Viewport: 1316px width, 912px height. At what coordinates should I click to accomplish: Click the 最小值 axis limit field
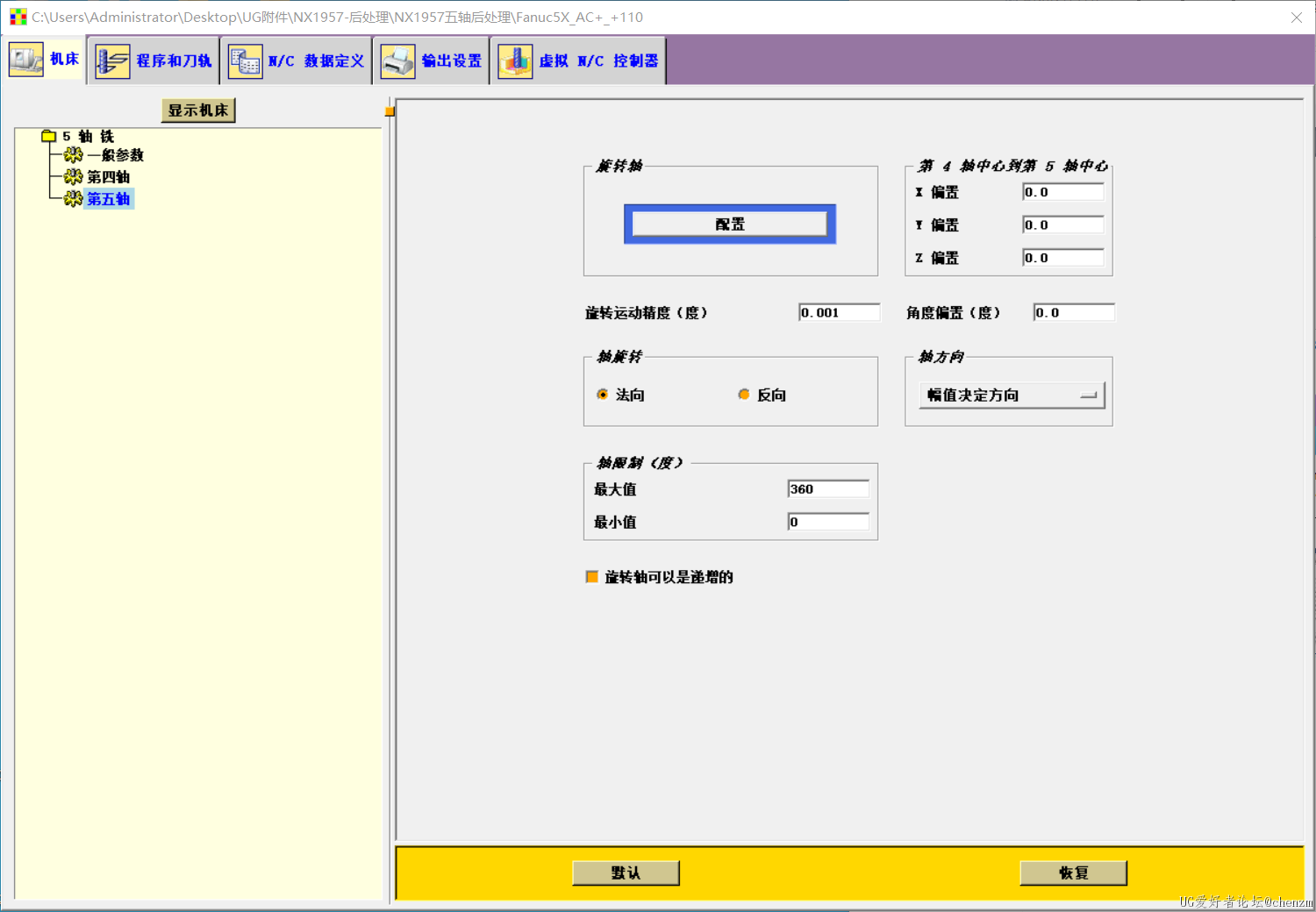(828, 522)
